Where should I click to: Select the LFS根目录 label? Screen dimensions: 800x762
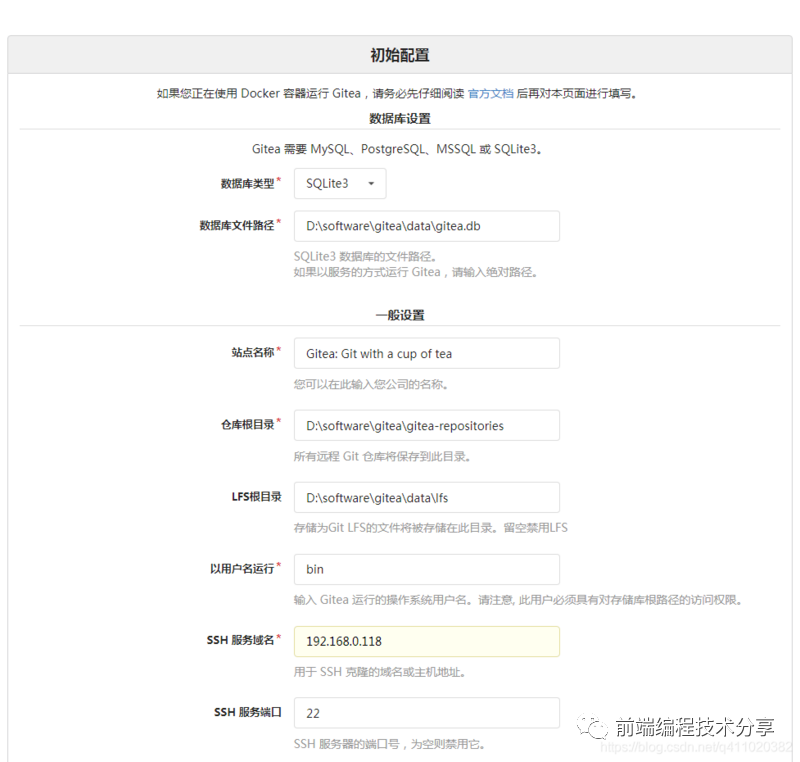click(256, 497)
